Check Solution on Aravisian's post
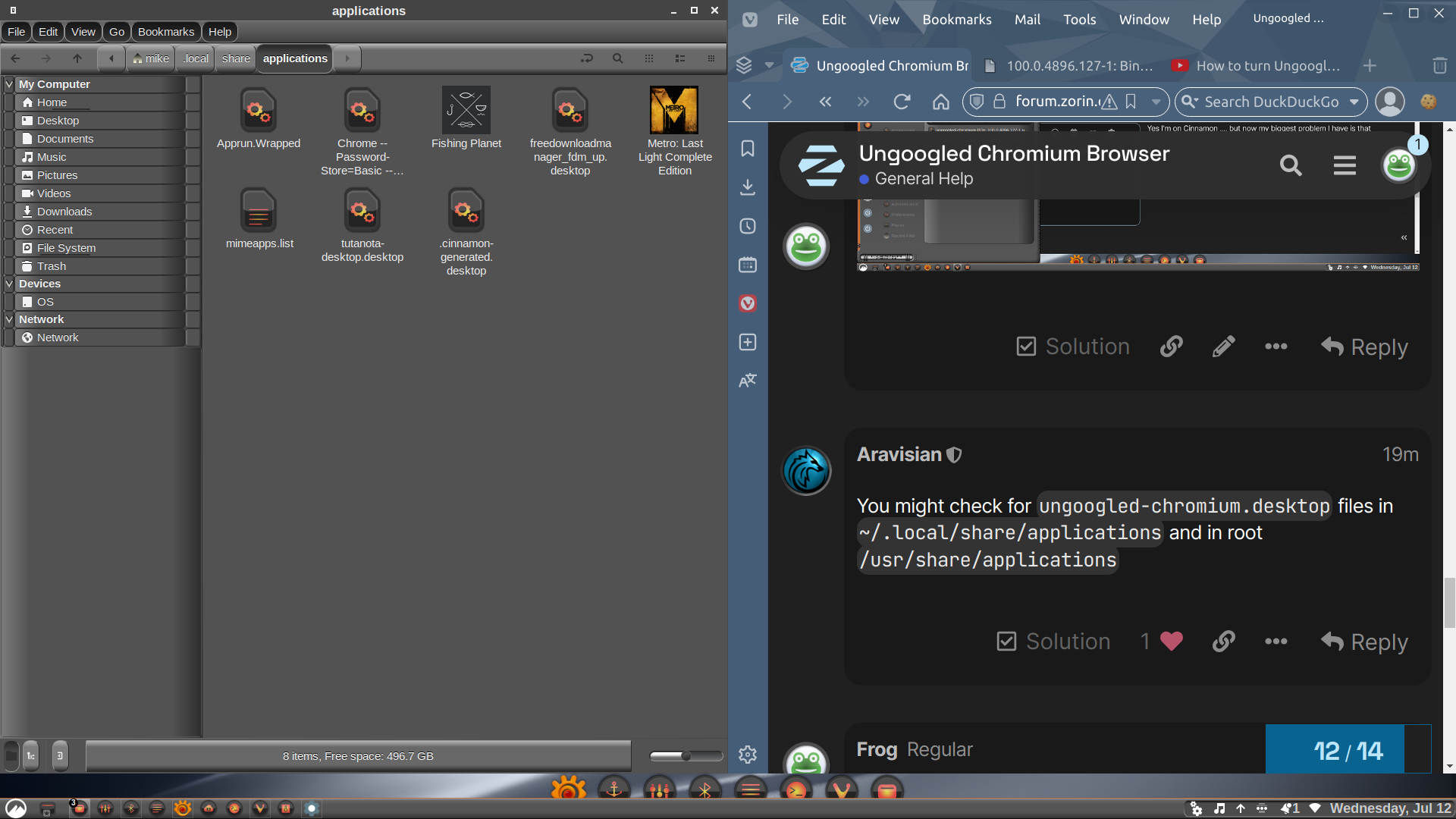This screenshot has width=1456, height=819. coord(1053,642)
